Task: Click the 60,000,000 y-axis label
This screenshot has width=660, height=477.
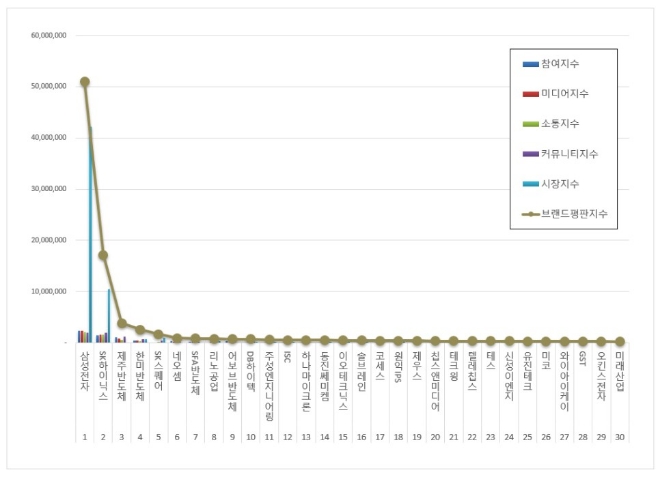Action: click(48, 34)
